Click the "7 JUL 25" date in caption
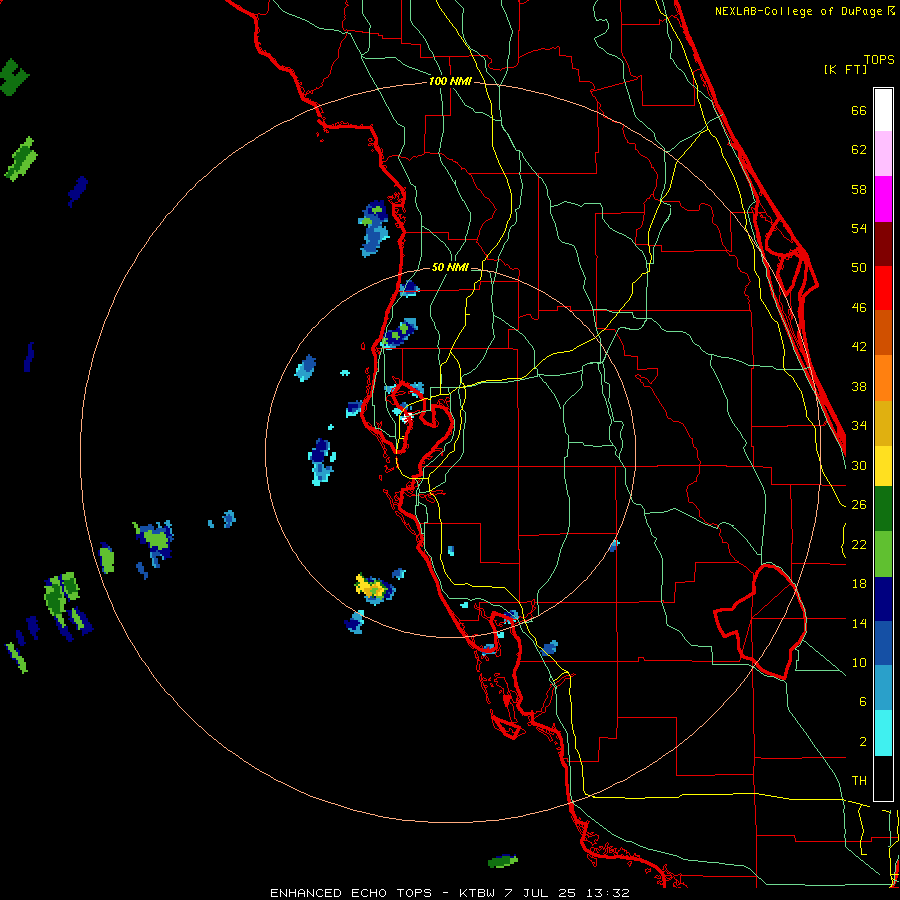 [x=542, y=893]
